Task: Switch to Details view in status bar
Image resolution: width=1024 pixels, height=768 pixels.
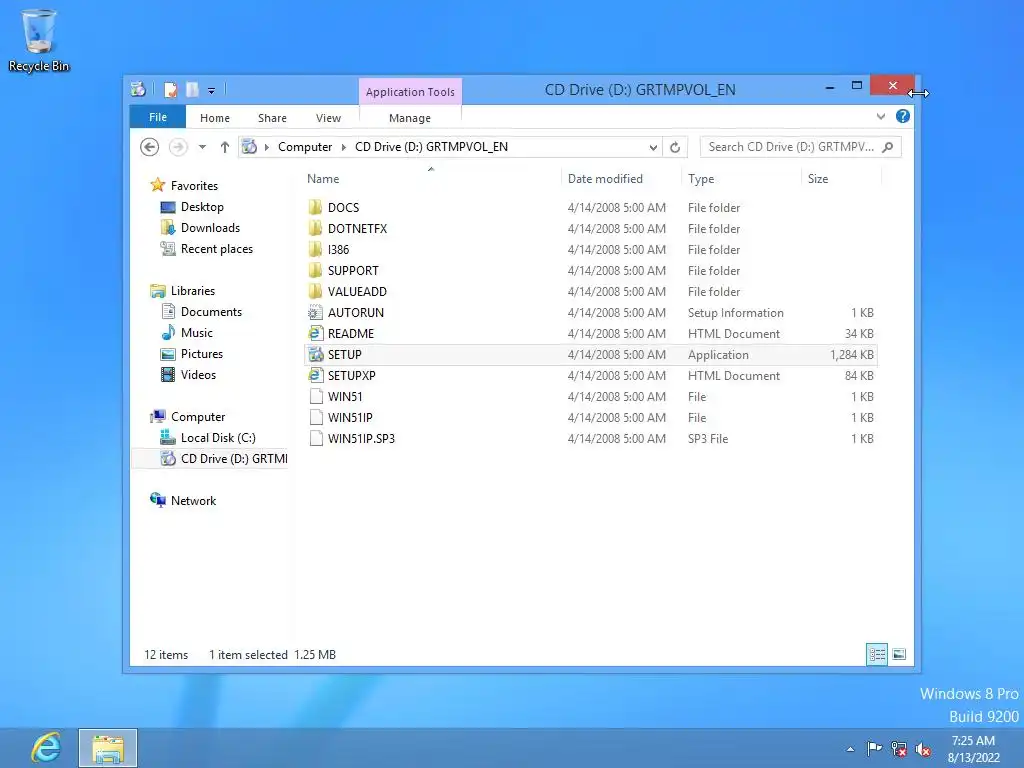Action: pos(876,654)
